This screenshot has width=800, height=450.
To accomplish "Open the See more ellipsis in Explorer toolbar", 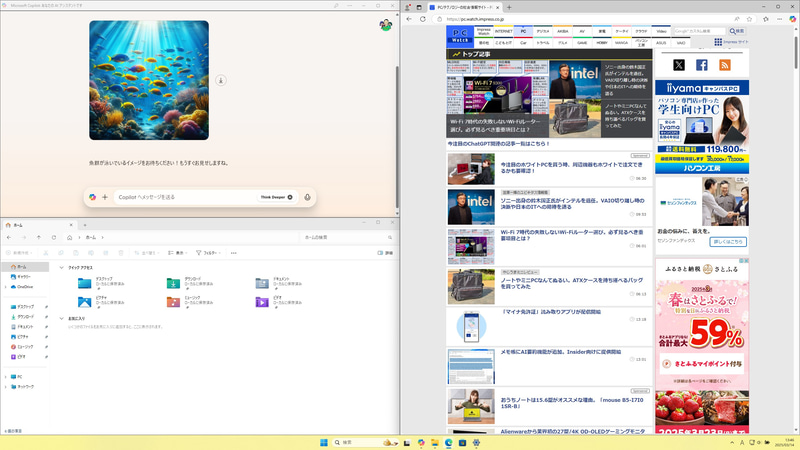I will coord(234,253).
